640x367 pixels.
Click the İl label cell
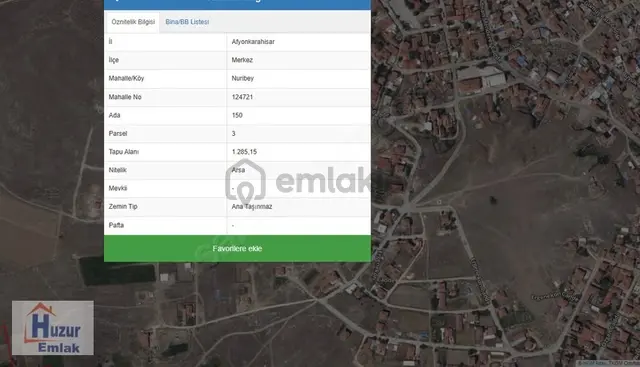coord(165,42)
